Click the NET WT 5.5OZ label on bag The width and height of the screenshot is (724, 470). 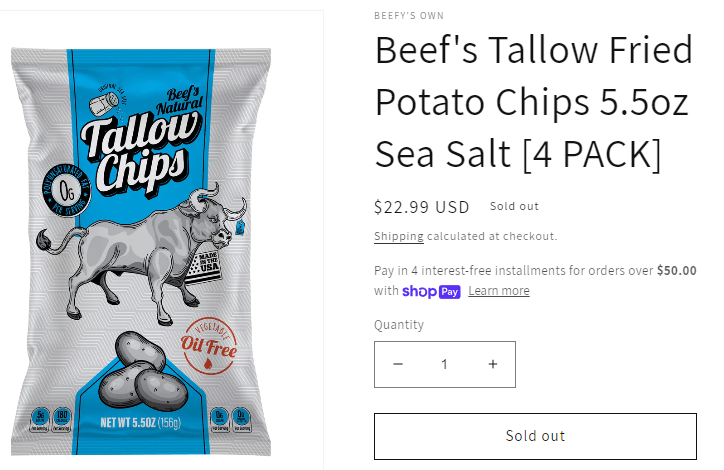141,422
